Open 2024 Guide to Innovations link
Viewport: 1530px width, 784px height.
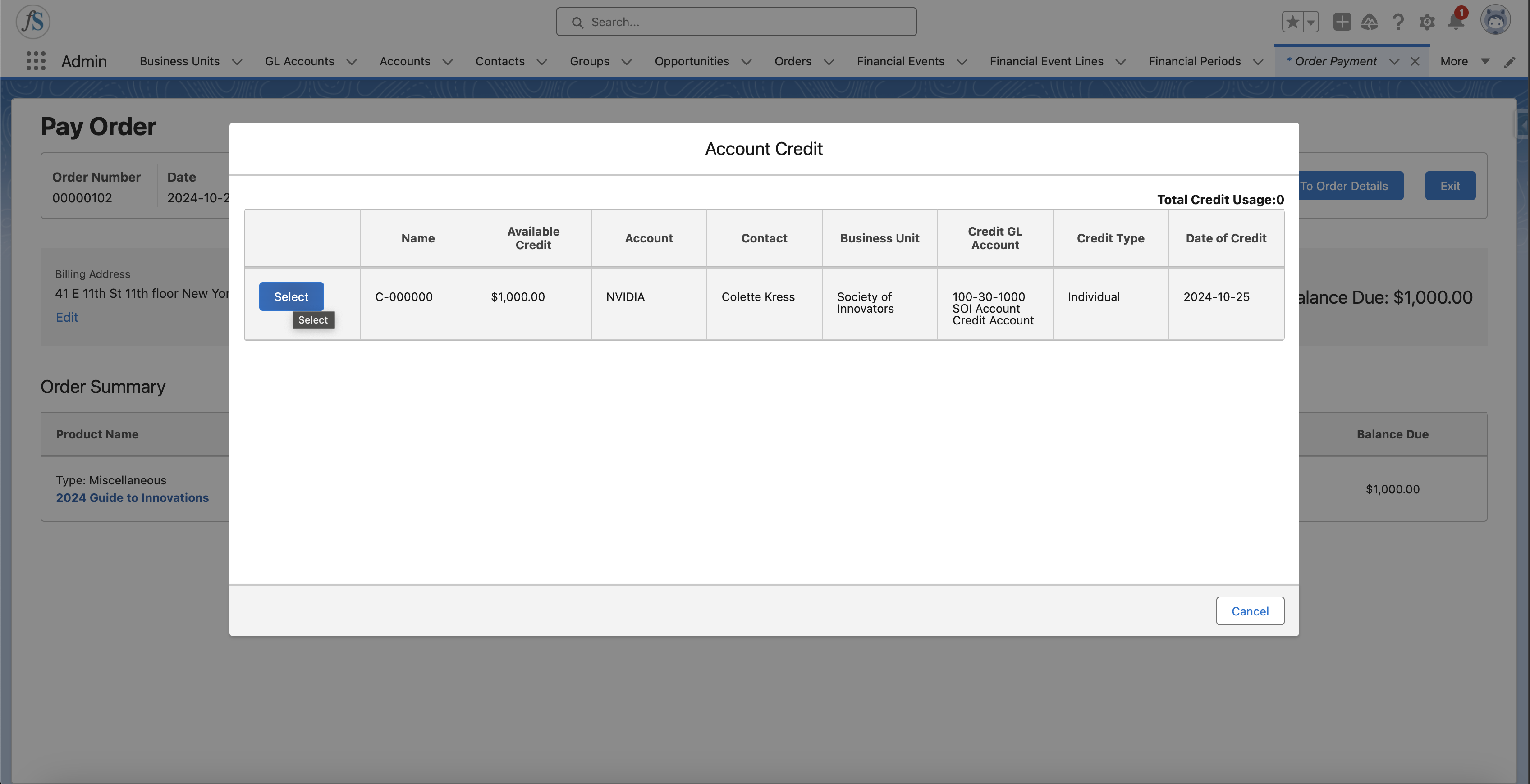coord(132,497)
